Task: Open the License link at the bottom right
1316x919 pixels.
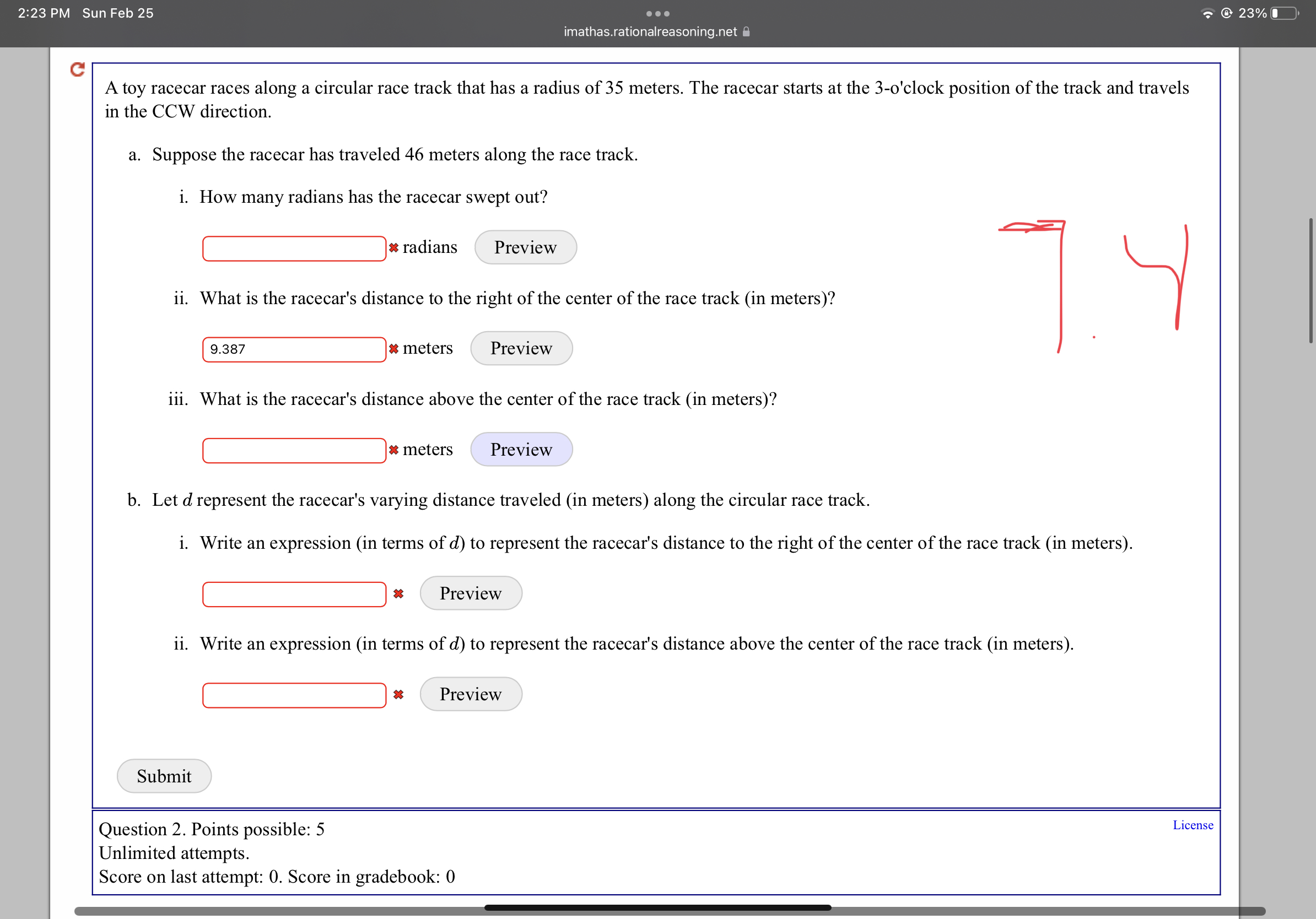Action: pyautogui.click(x=1192, y=825)
